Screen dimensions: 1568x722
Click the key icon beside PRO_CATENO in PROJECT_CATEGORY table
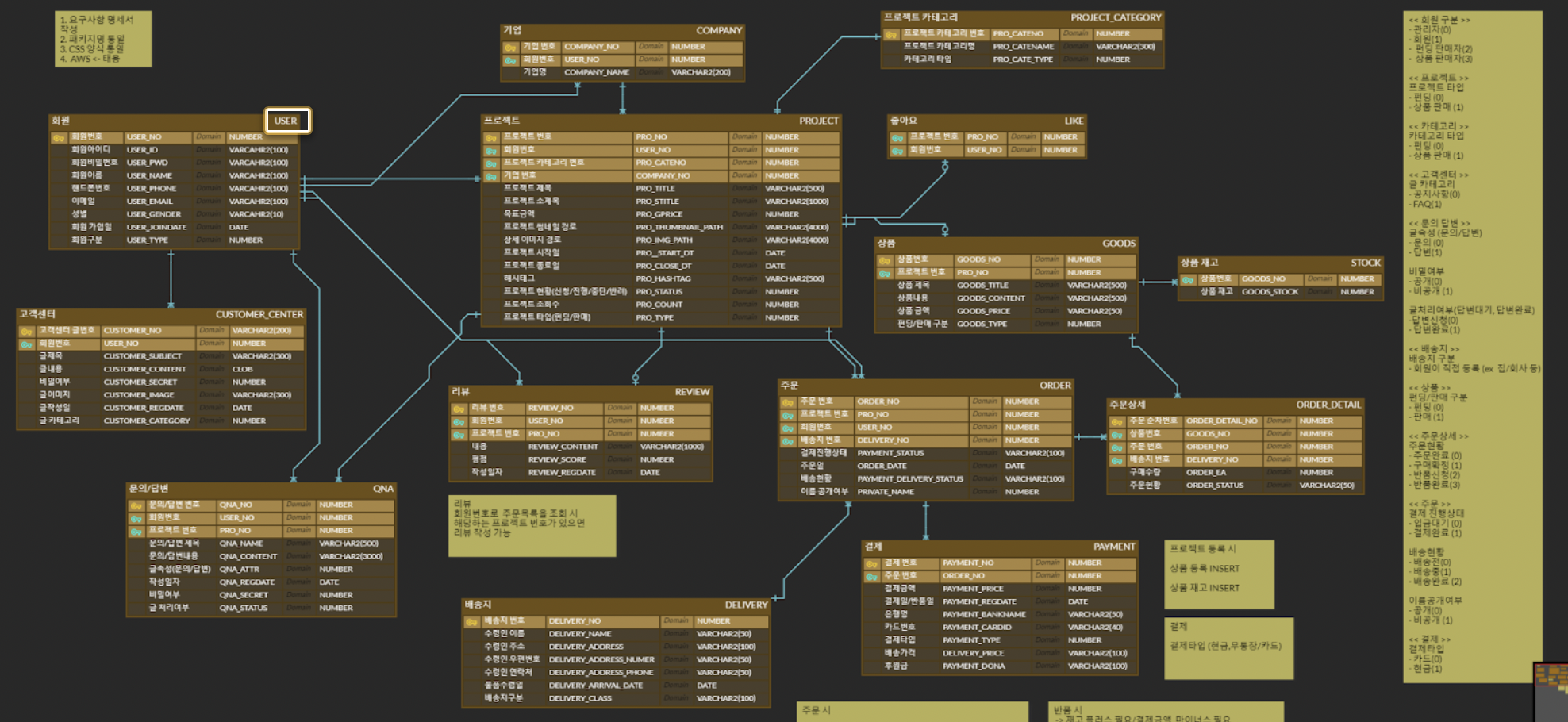(x=891, y=34)
